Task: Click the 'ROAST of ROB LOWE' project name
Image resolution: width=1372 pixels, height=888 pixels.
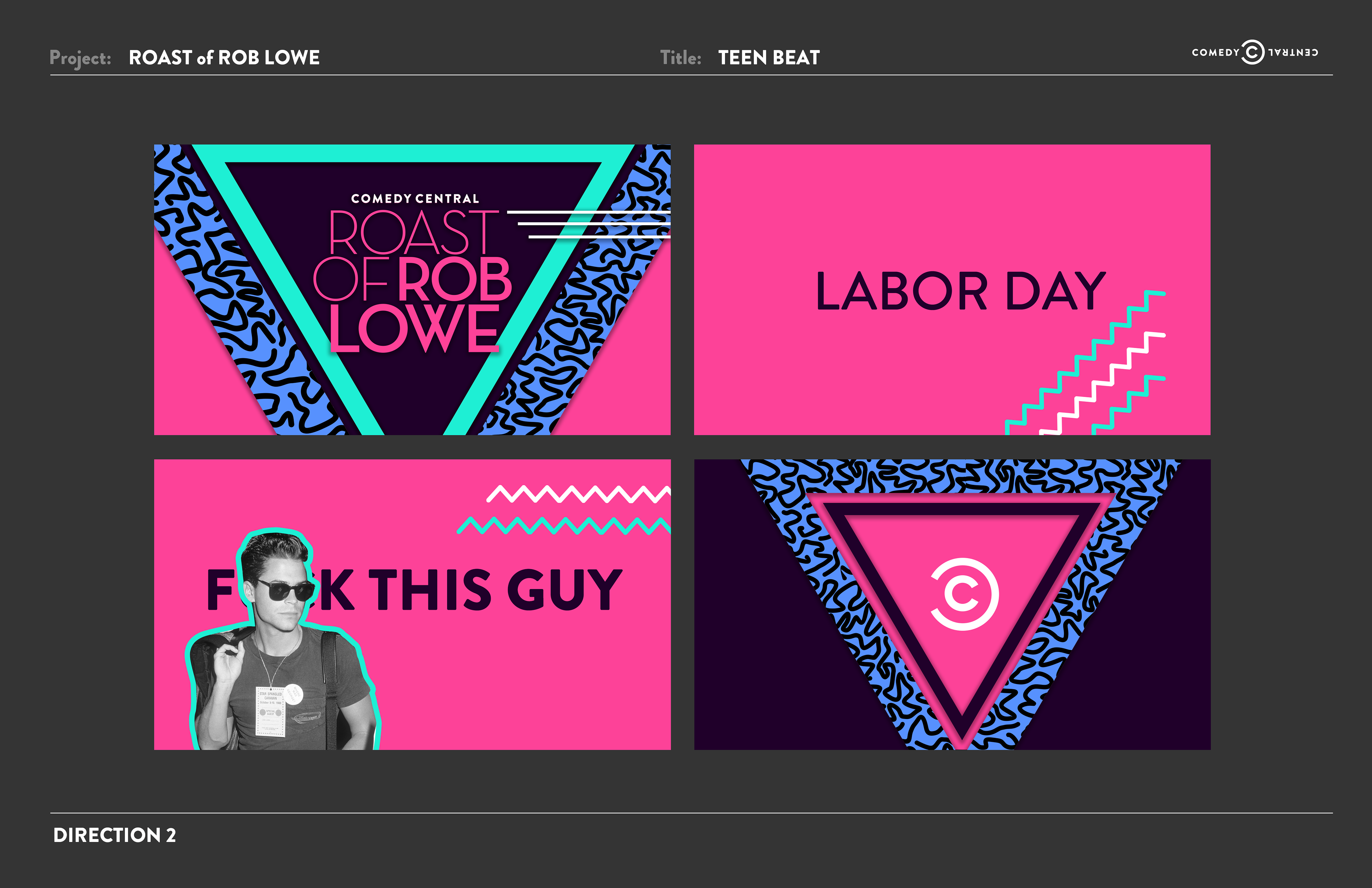Action: pyautogui.click(x=224, y=58)
